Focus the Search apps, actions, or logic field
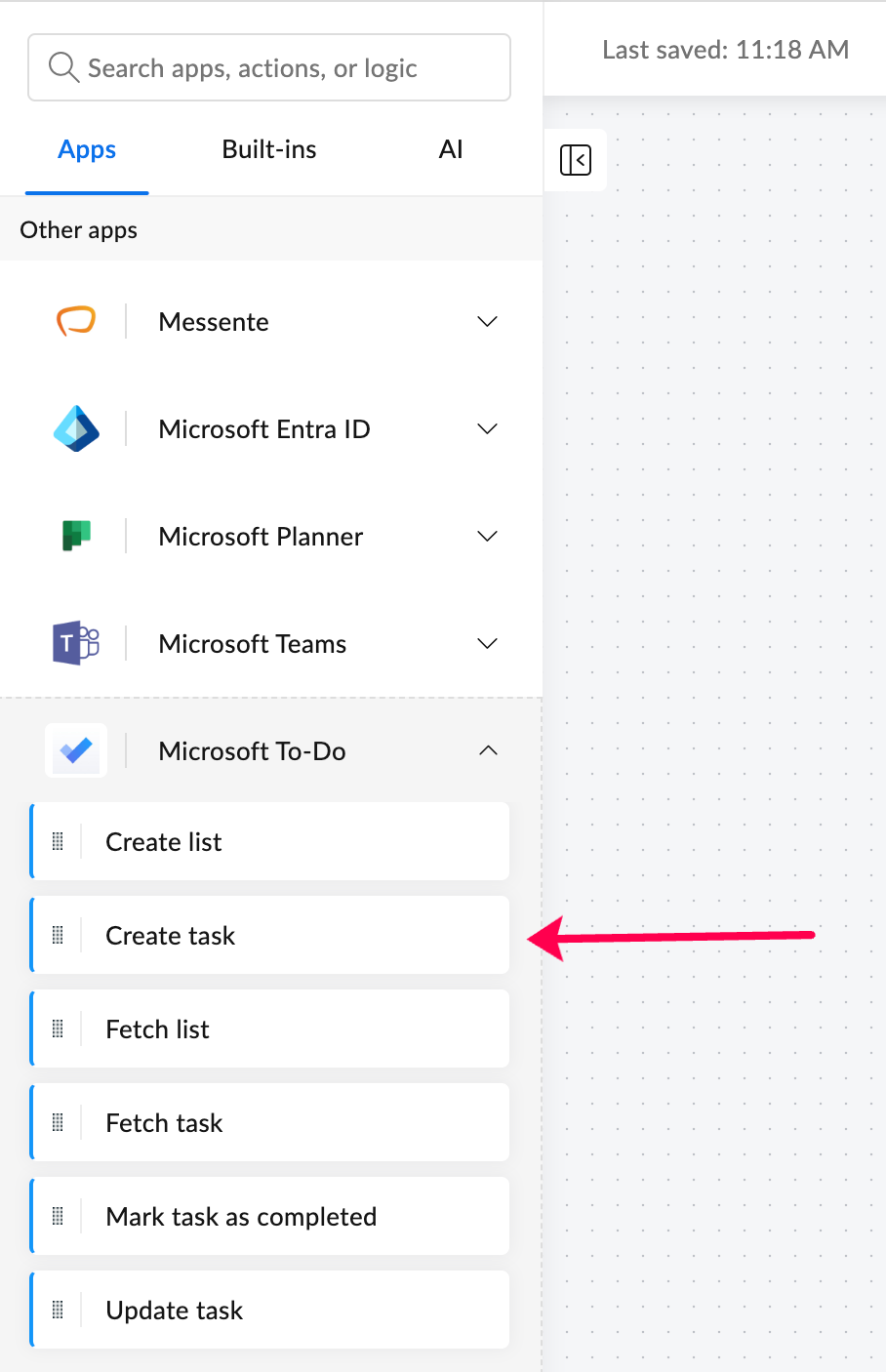Image resolution: width=886 pixels, height=1372 pixels. click(283, 68)
